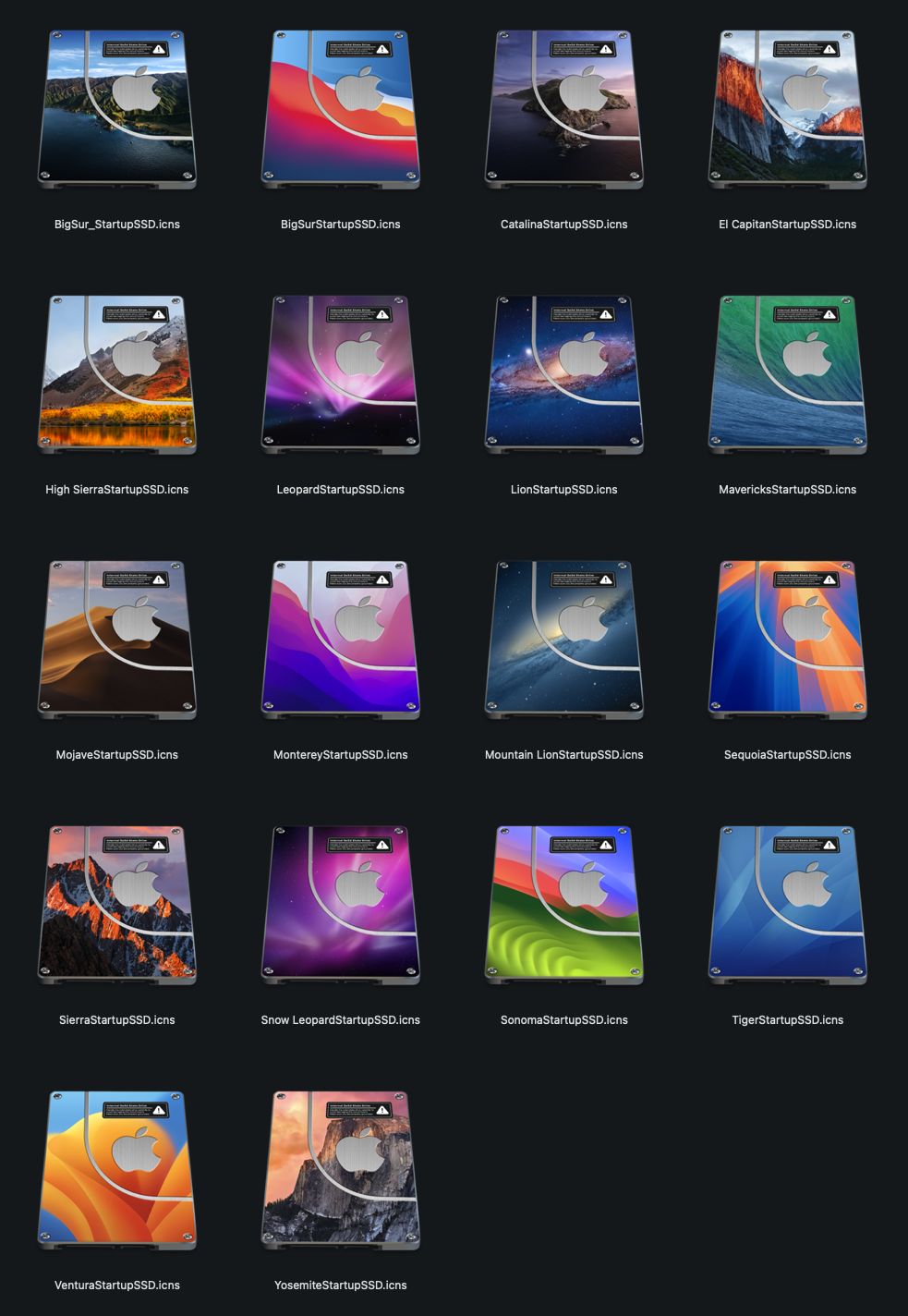The width and height of the screenshot is (908, 1316).
Task: Click the SonomaStartupSSD green hills icon
Action: [564, 905]
